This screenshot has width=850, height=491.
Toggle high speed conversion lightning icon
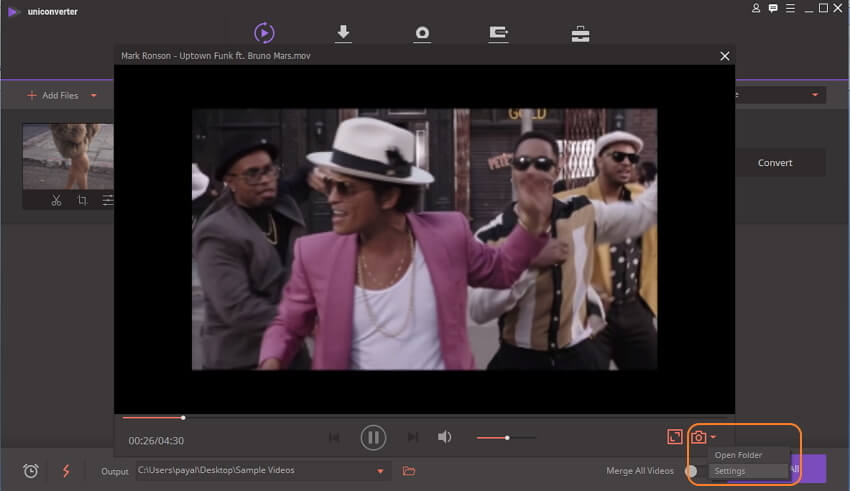pyautogui.click(x=66, y=471)
